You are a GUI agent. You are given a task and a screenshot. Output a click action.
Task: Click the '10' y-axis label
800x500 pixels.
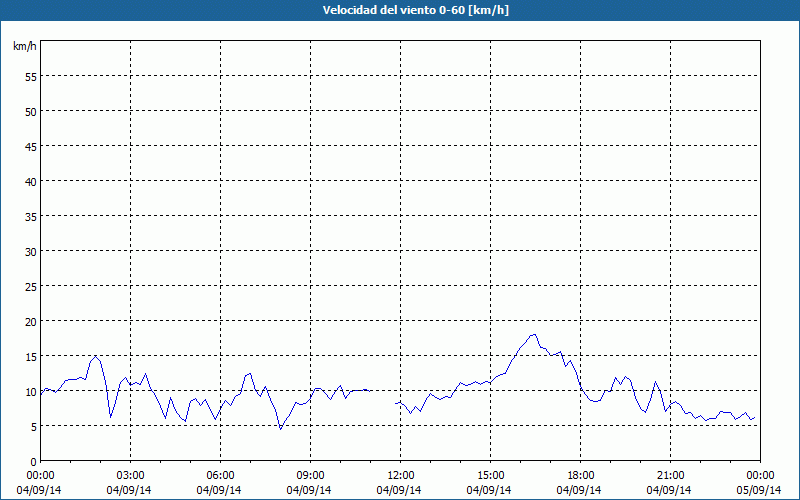coord(31,392)
